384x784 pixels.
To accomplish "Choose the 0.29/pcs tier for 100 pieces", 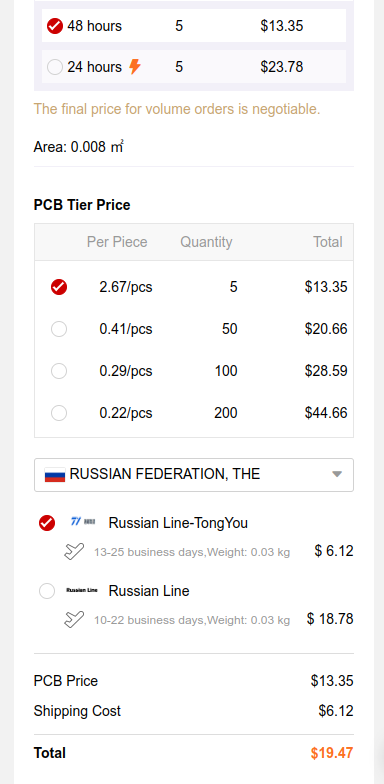I will click(59, 371).
